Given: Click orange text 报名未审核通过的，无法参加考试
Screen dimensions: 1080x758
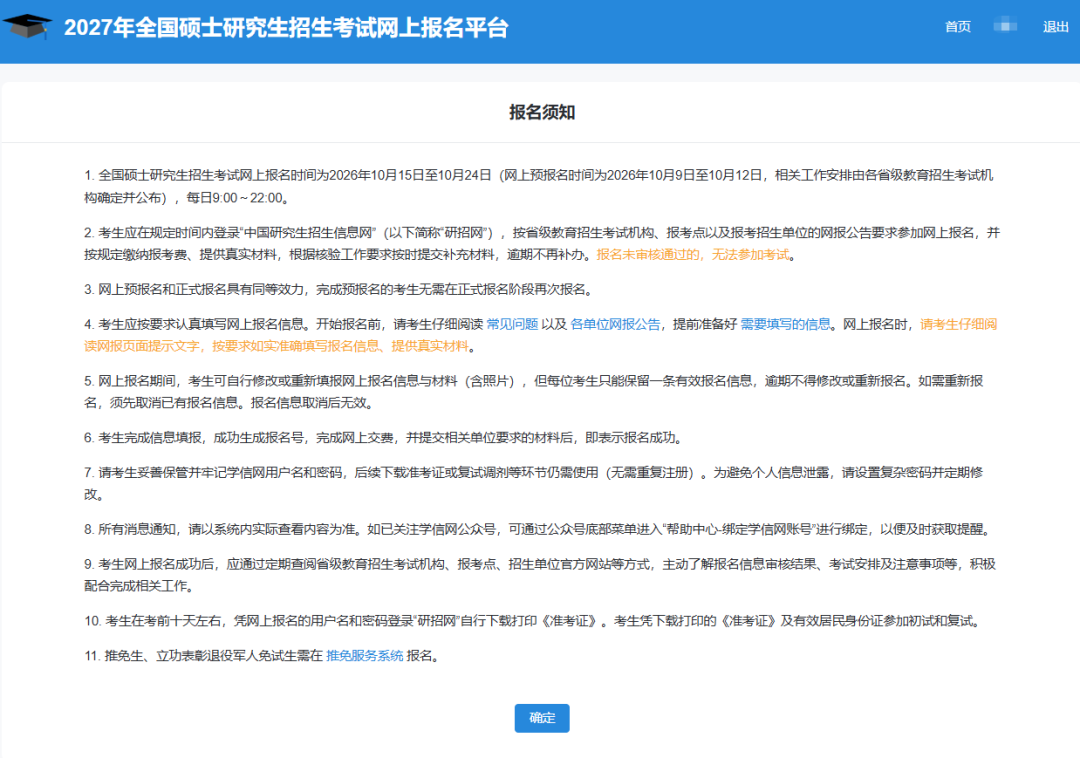Looking at the screenshot, I should (693, 255).
